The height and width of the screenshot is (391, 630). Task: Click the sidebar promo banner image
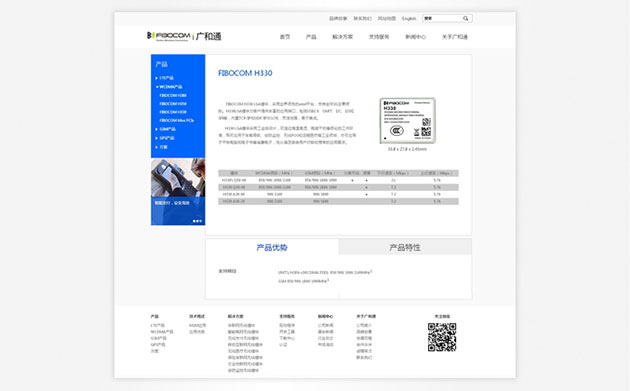(178, 192)
